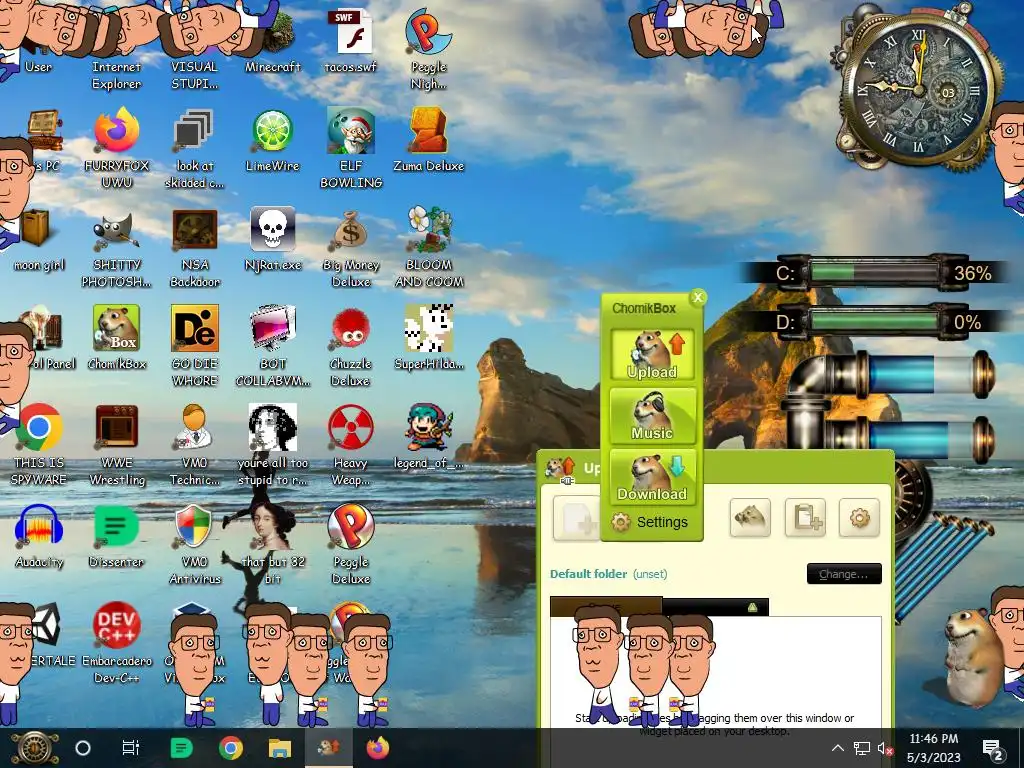Open the green Dissenter icon on the taskbar

pyautogui.click(x=181, y=748)
